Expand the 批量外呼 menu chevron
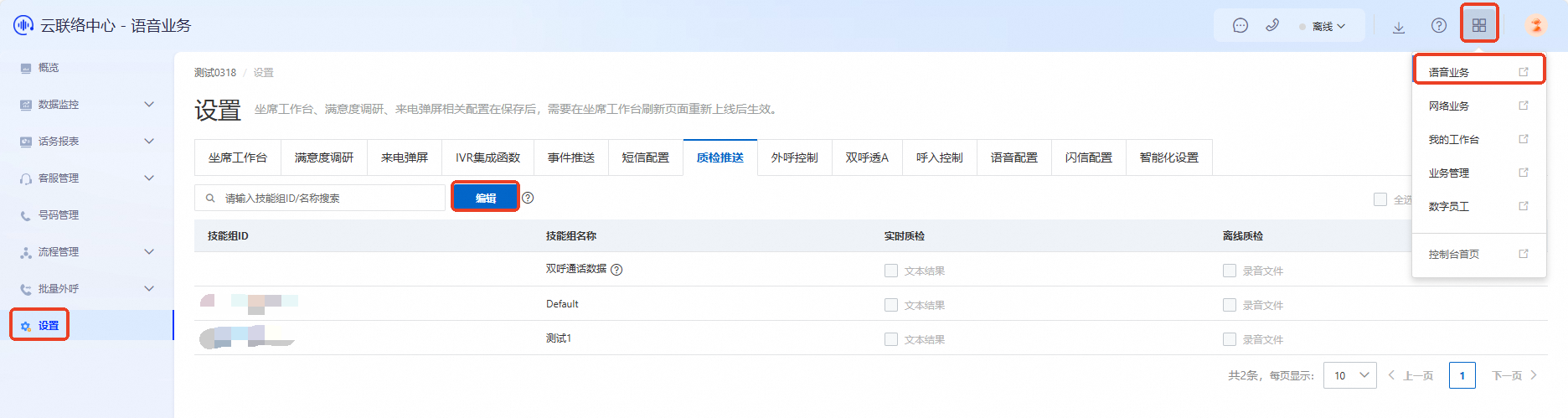The width and height of the screenshot is (1568, 418). click(149, 289)
